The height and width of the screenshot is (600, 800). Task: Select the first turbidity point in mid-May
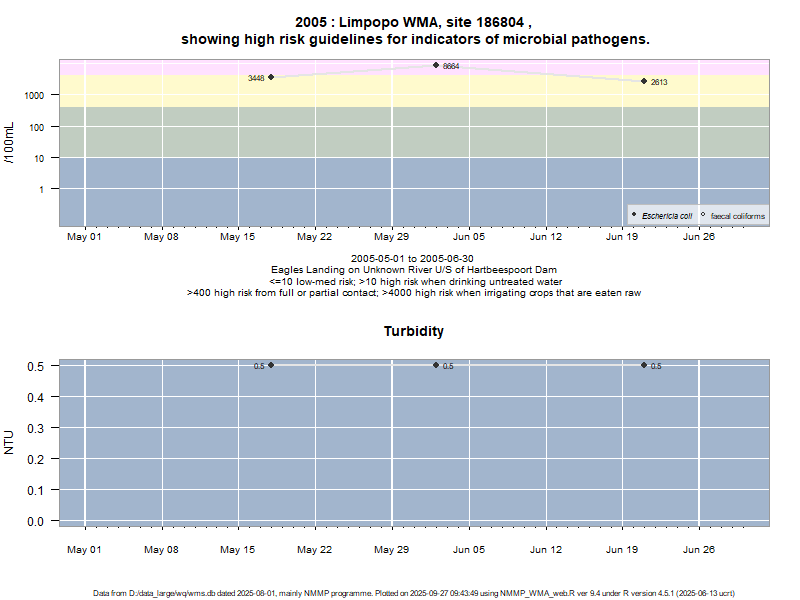click(x=271, y=365)
